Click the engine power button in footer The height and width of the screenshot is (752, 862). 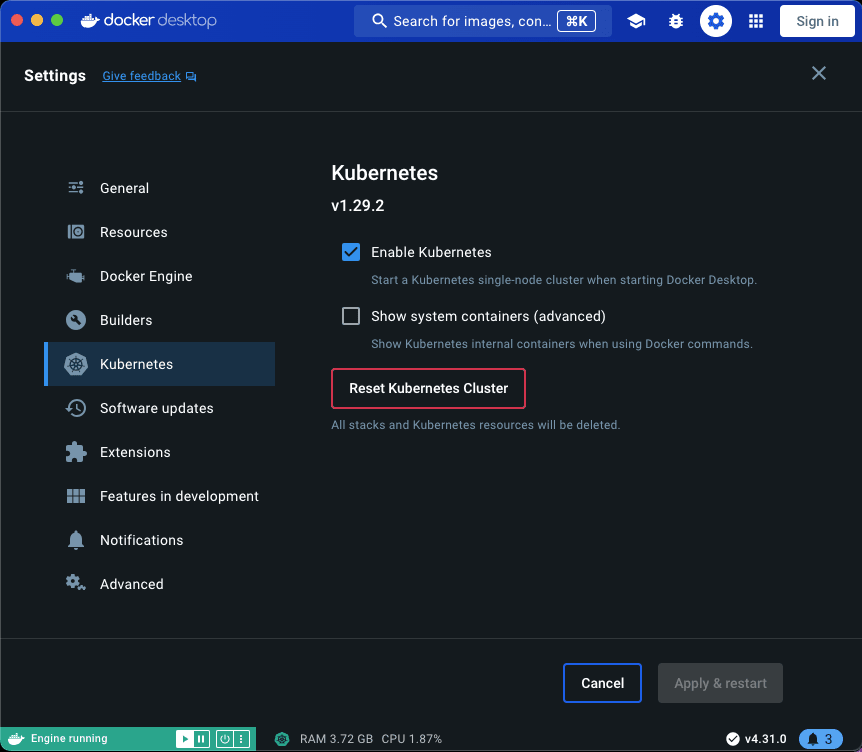pyautogui.click(x=224, y=739)
